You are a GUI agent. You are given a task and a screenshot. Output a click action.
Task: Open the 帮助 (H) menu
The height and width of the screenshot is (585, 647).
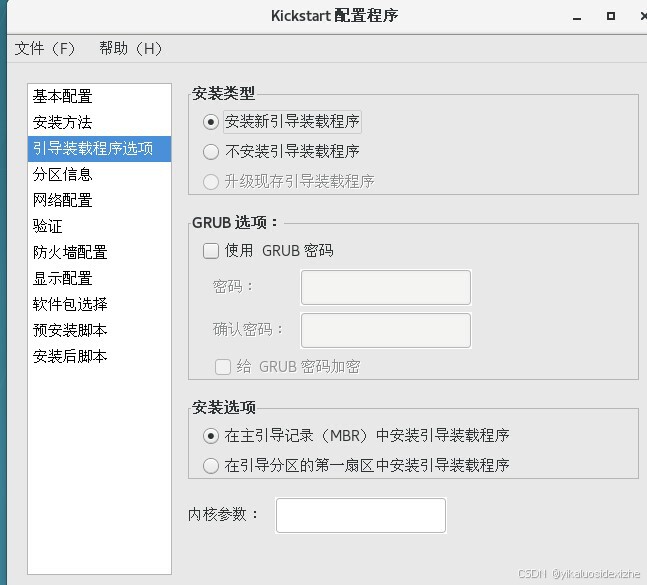tap(130, 49)
